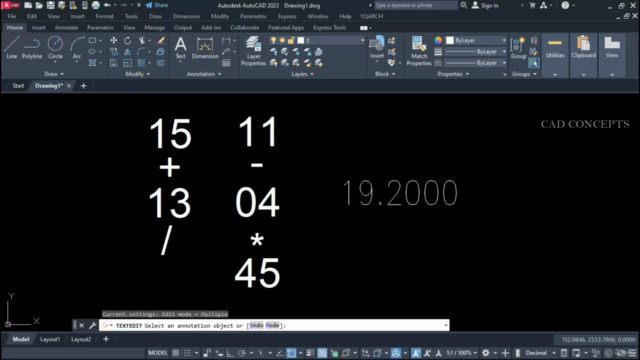The height and width of the screenshot is (360, 640).
Task: Select the Scale tool
Action: 127,63
